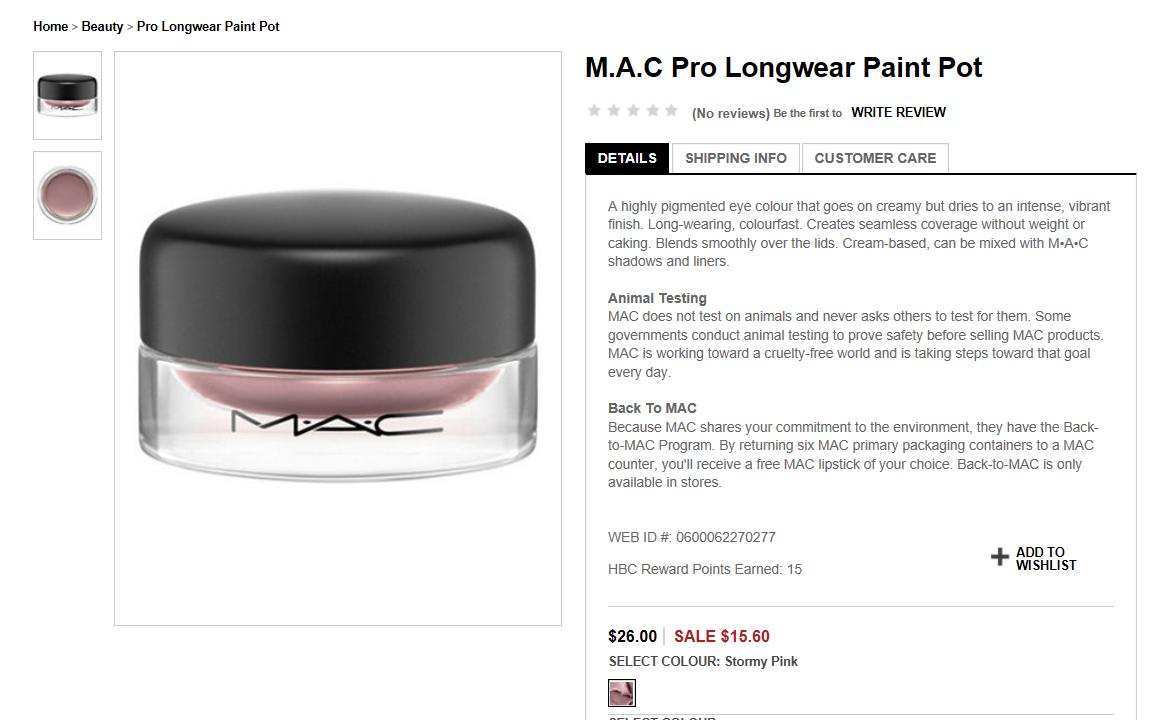Open the Beauty breadcrumb link
The image size is (1170, 720).
[102, 26]
